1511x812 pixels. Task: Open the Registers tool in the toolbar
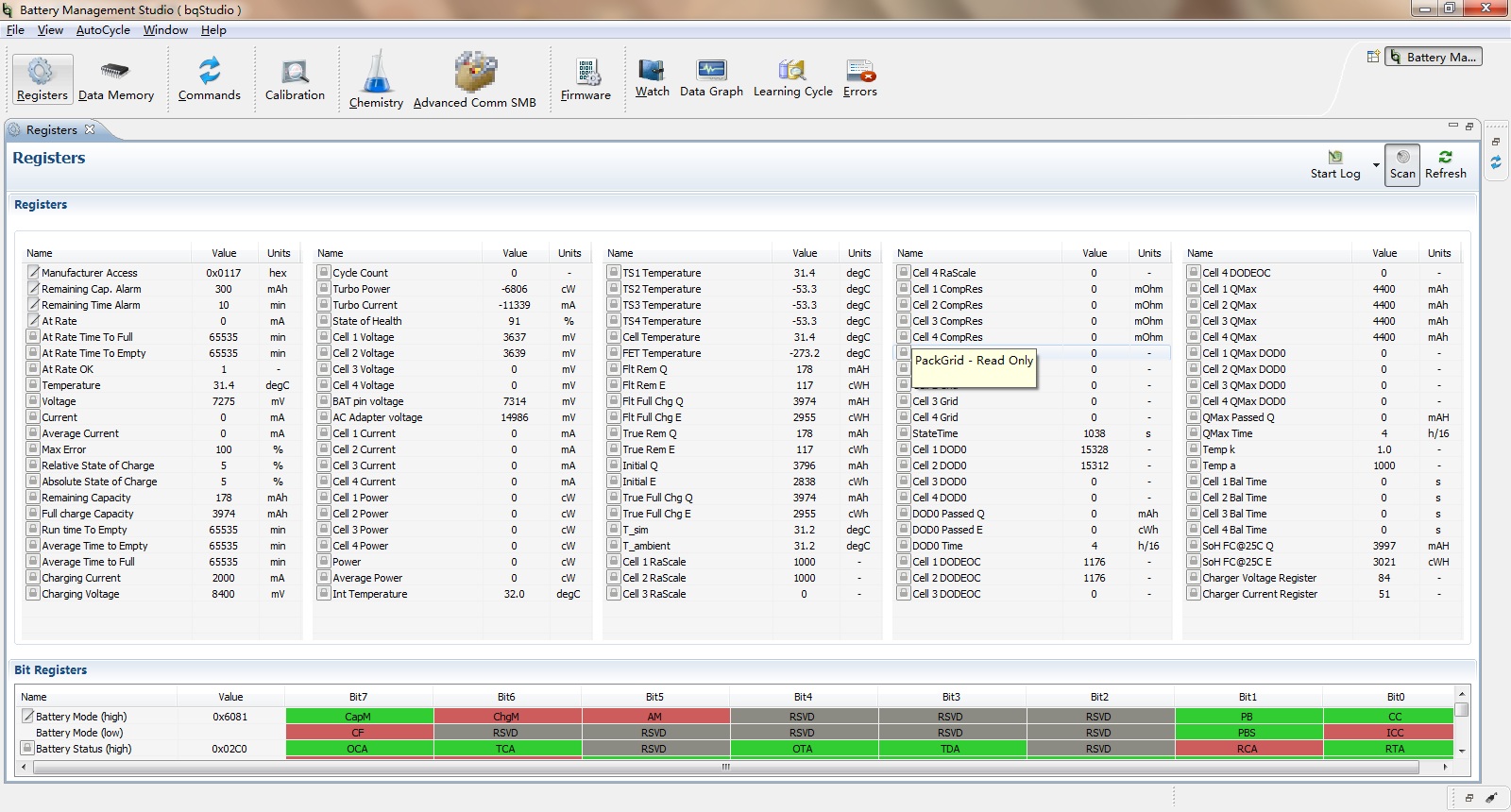pyautogui.click(x=42, y=79)
